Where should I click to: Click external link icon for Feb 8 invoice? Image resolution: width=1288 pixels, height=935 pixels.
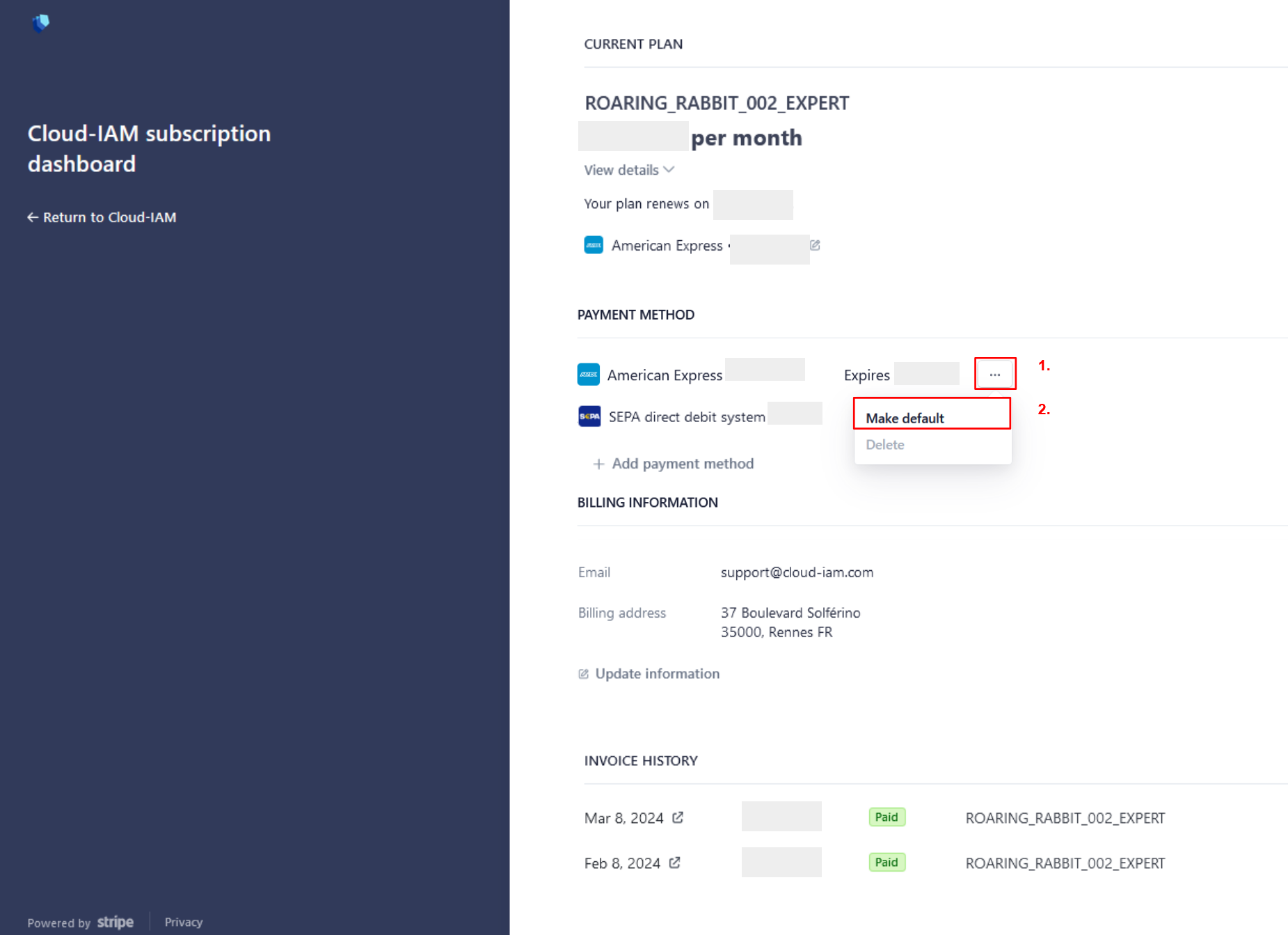coord(675,863)
